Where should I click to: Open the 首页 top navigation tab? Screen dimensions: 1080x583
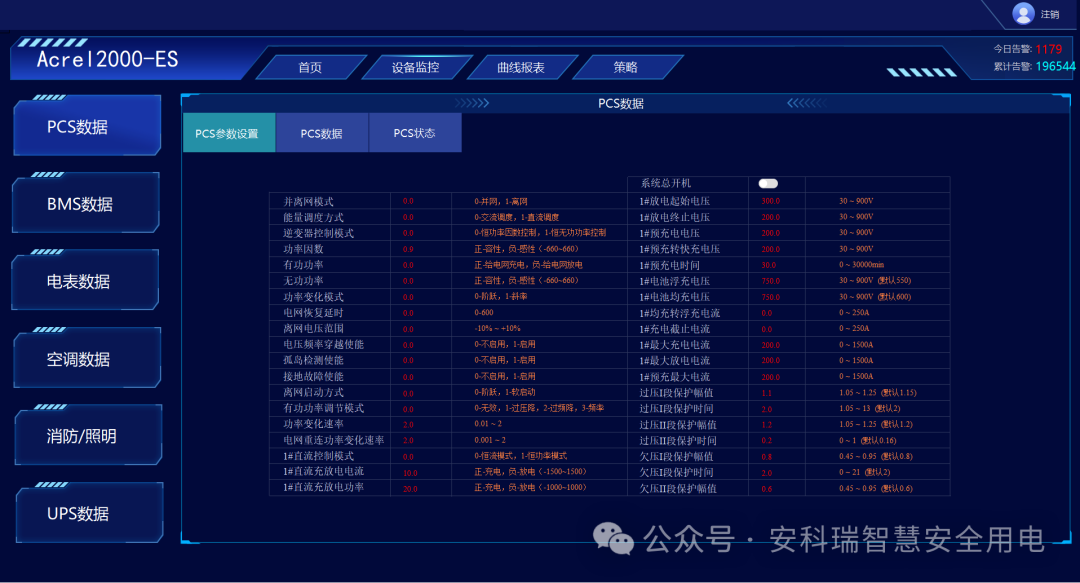click(310, 68)
